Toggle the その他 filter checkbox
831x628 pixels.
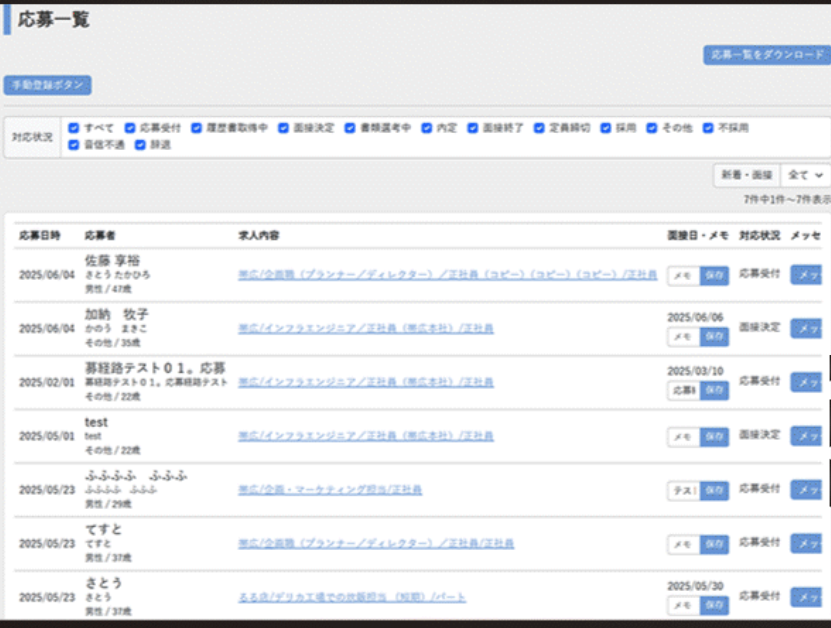pyautogui.click(x=652, y=128)
